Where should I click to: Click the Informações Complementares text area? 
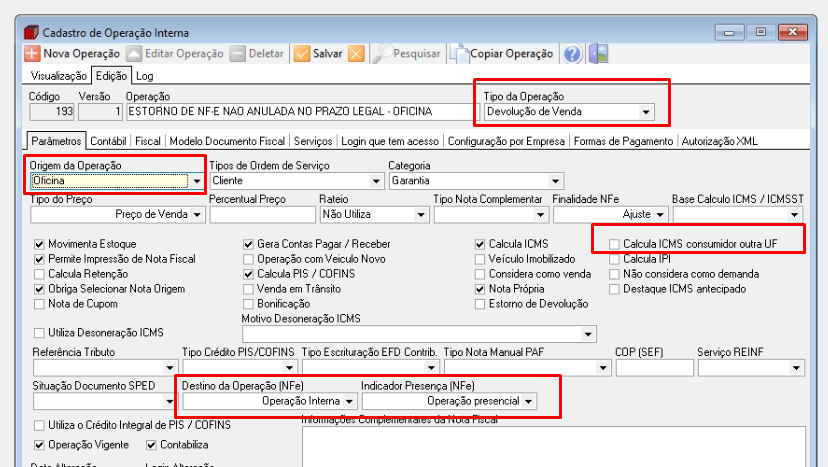[554, 446]
